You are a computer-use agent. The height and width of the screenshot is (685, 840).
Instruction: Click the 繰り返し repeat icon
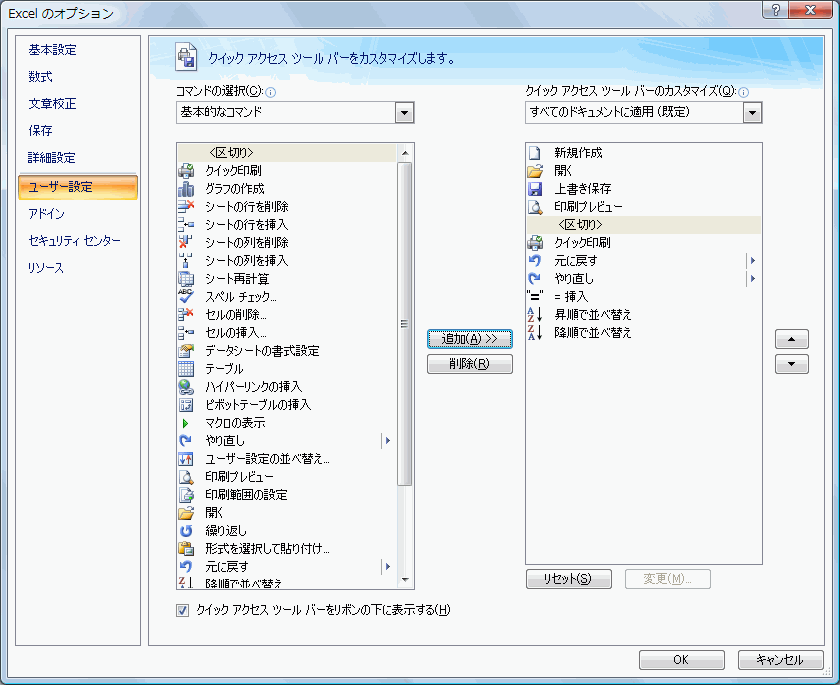pos(186,531)
